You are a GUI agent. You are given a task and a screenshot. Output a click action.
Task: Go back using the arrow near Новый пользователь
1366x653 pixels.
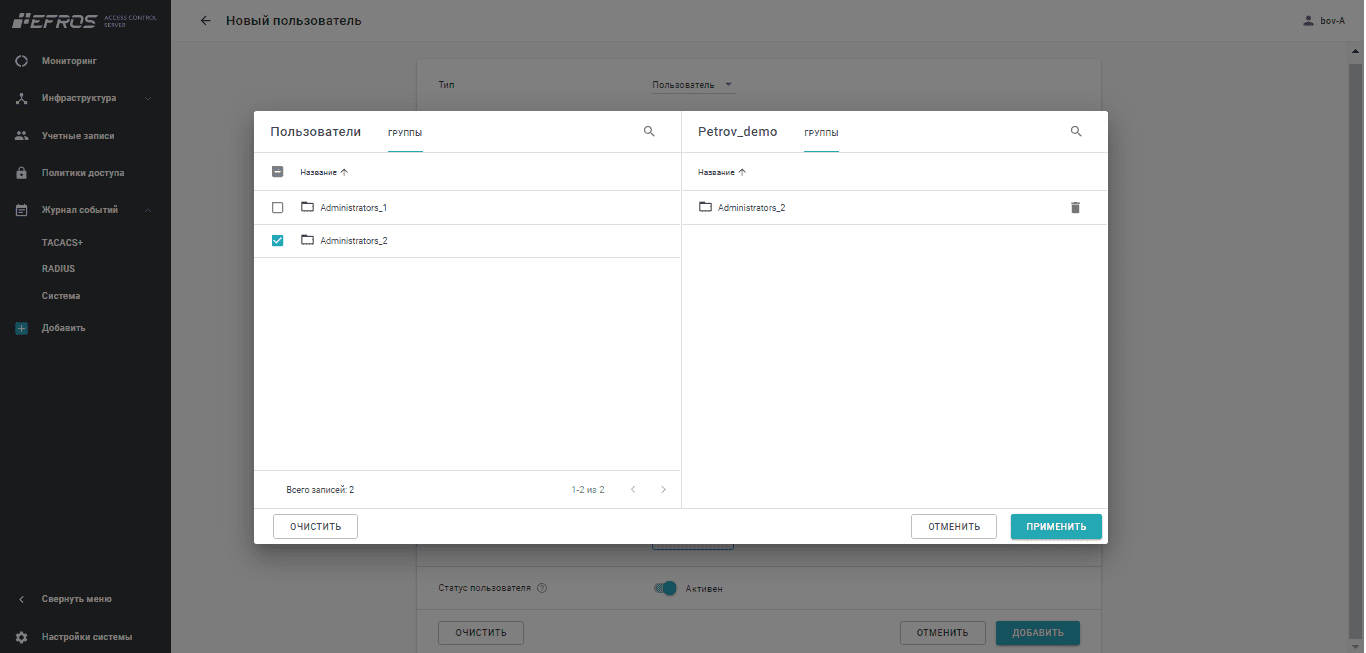[206, 21]
